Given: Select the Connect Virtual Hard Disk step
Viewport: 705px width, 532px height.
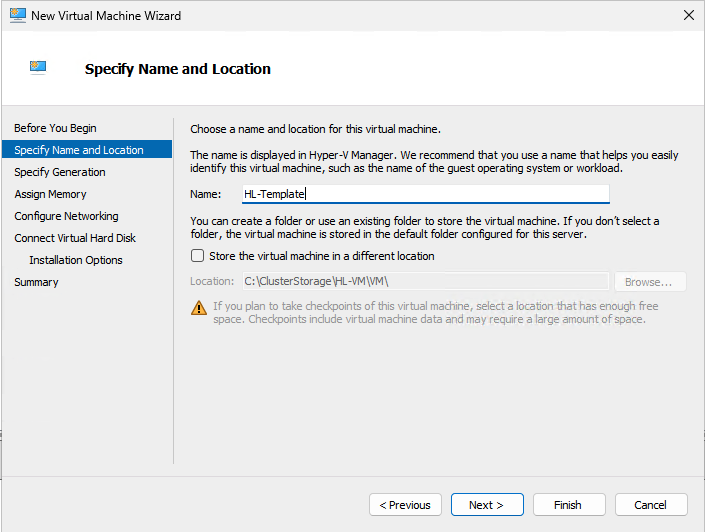Looking at the screenshot, I should [75, 238].
